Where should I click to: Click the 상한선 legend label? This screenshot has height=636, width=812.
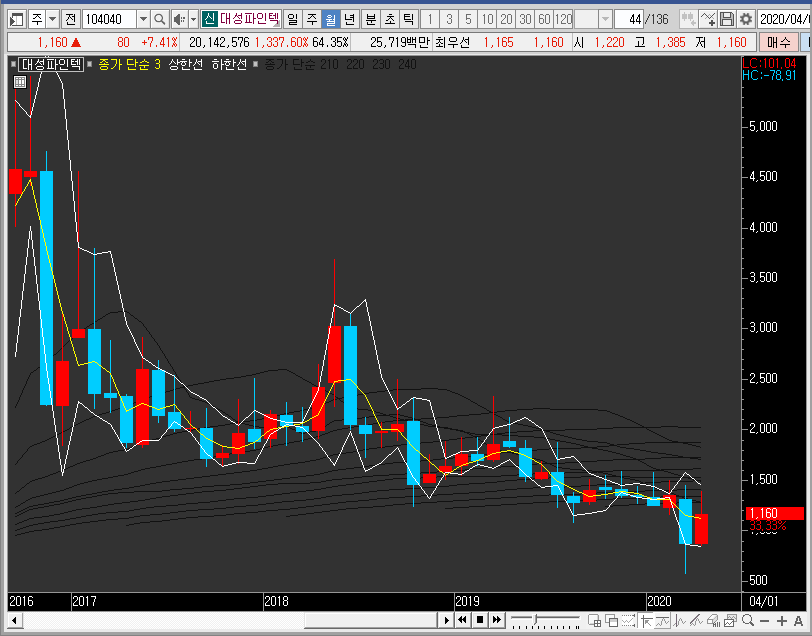[185, 64]
